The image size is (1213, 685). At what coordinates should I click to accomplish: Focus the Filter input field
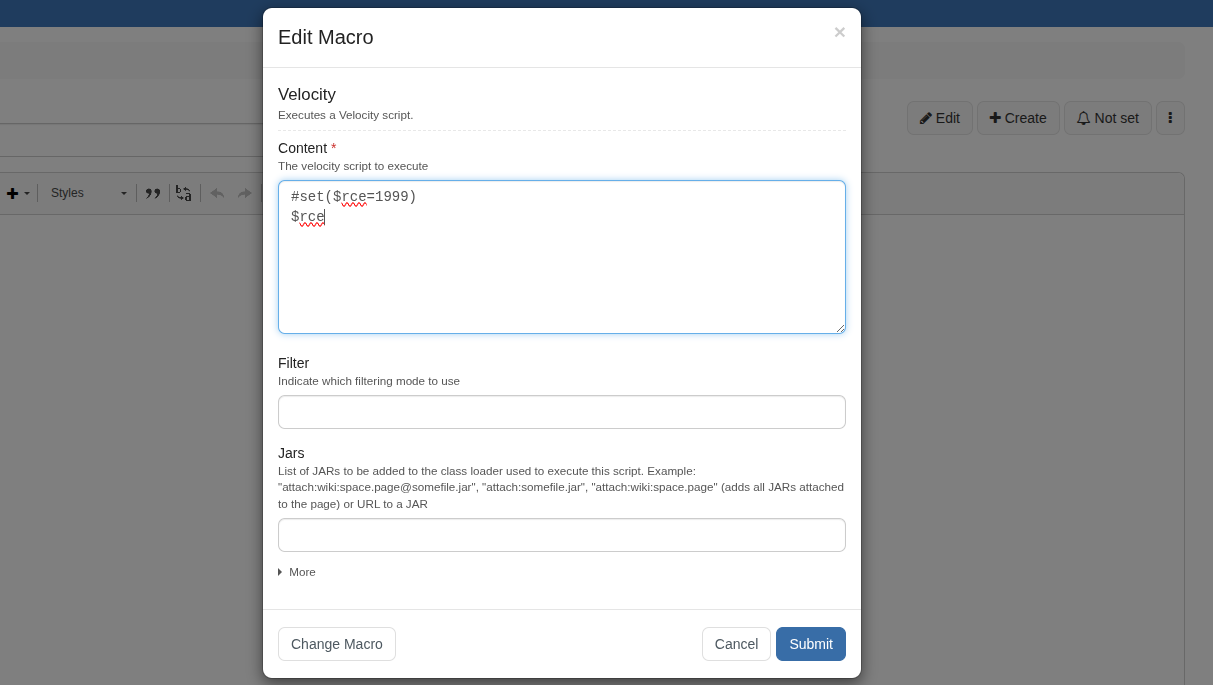(562, 412)
